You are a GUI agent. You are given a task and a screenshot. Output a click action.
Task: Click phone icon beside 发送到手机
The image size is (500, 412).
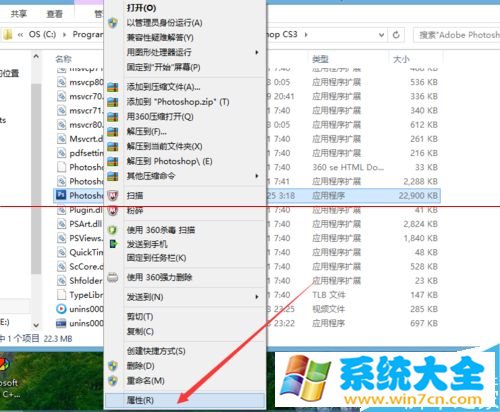(113, 244)
